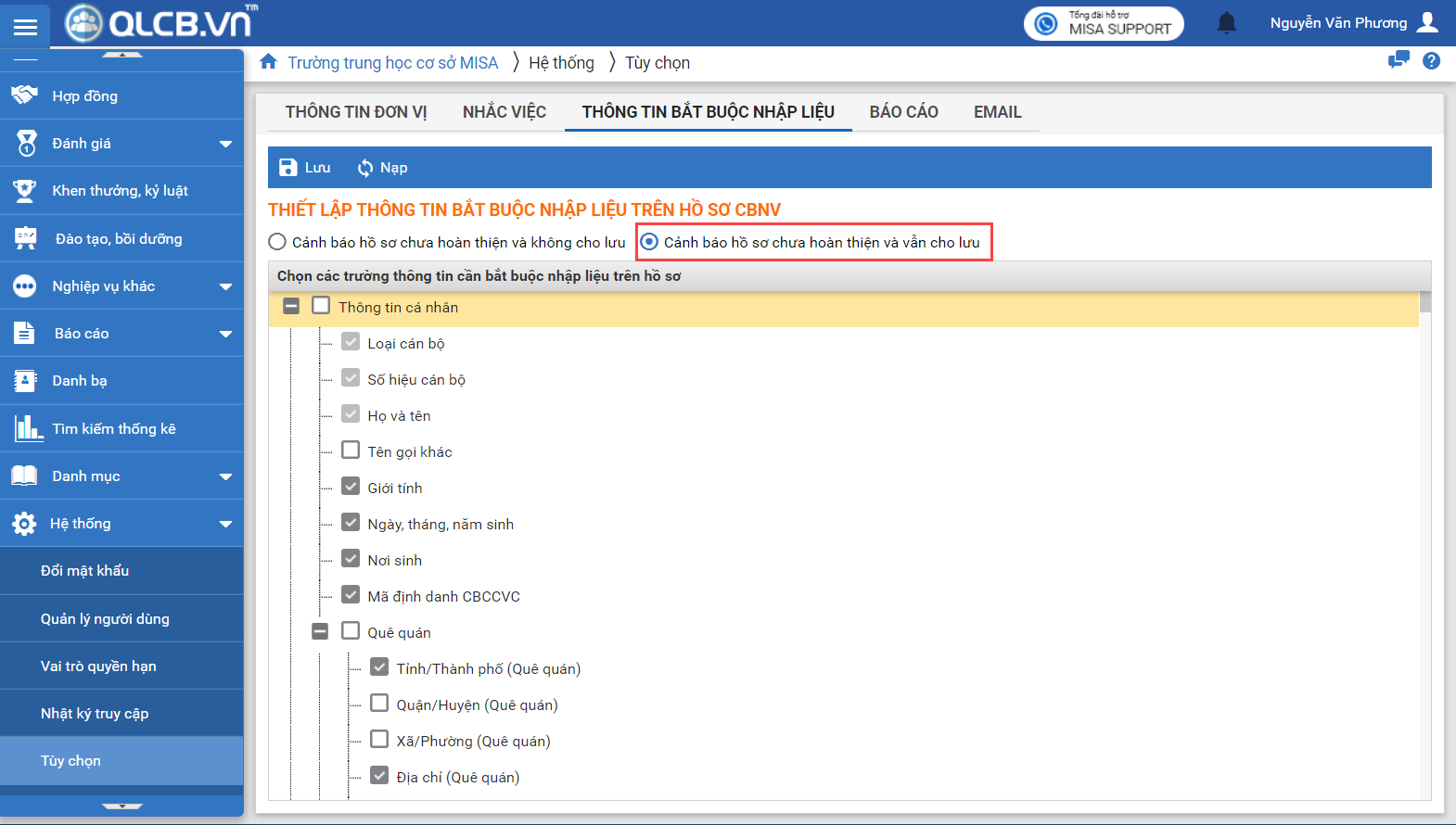Check the Tên gọi khác checkbox

click(x=351, y=451)
